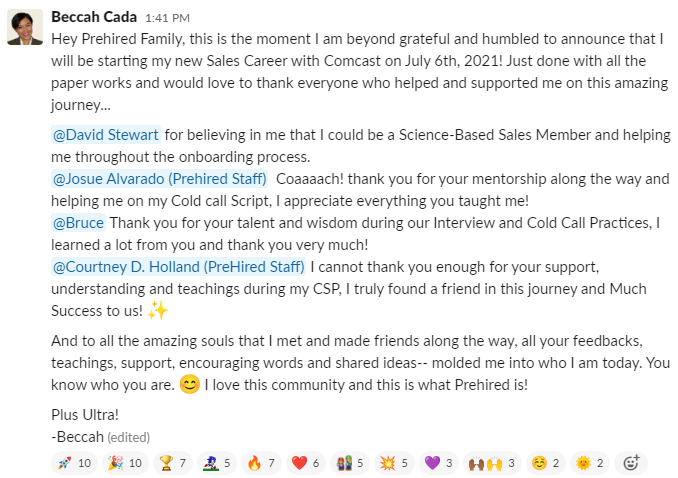This screenshot has height=478, width=678.
Task: Click the collision explosion reaction
Action: (391, 463)
